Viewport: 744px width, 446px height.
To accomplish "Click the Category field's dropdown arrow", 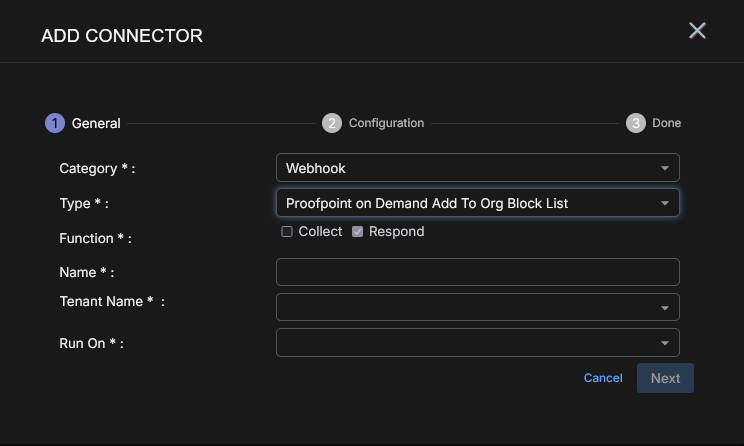I will coord(665,168).
